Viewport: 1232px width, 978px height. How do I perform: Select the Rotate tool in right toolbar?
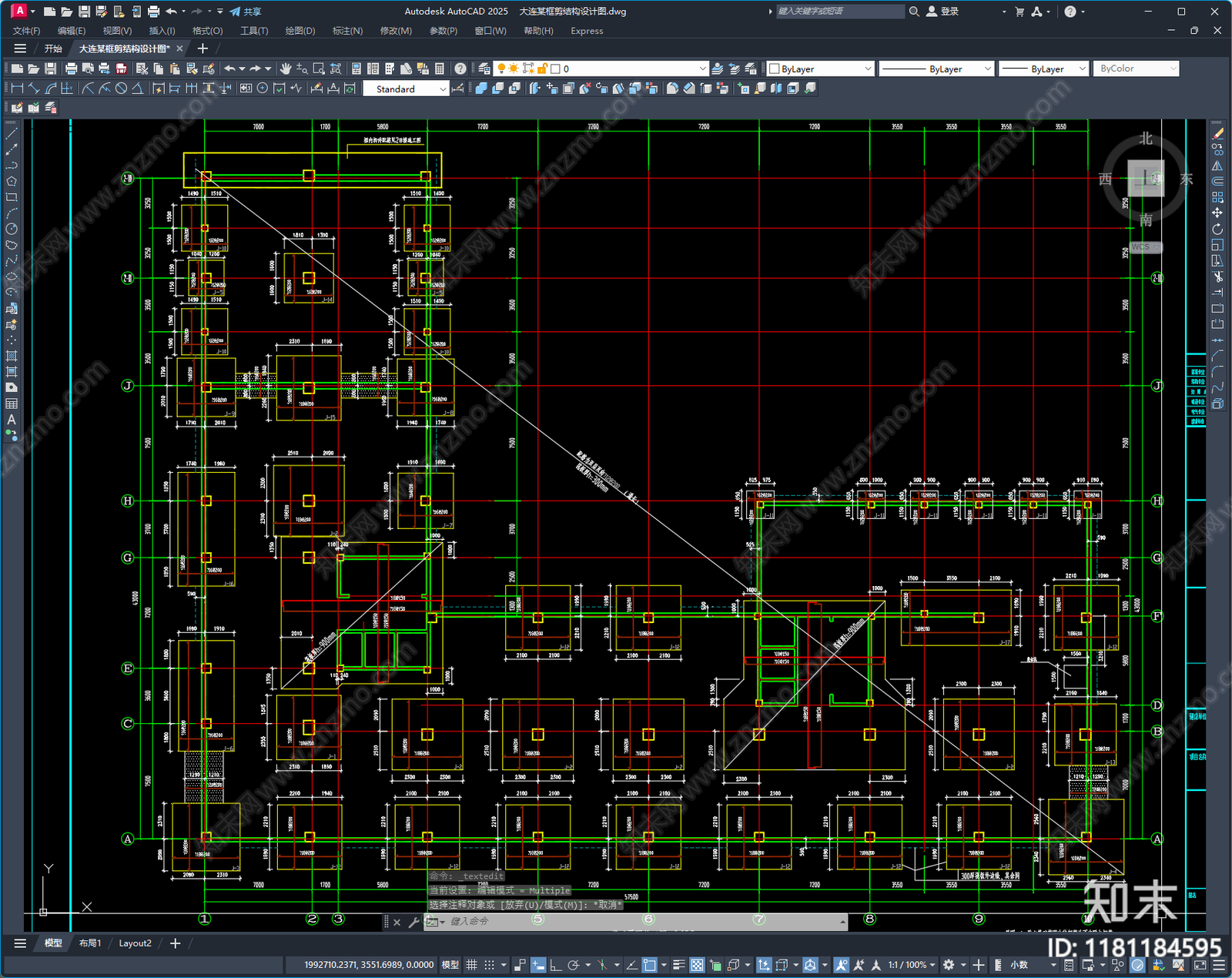(1217, 229)
